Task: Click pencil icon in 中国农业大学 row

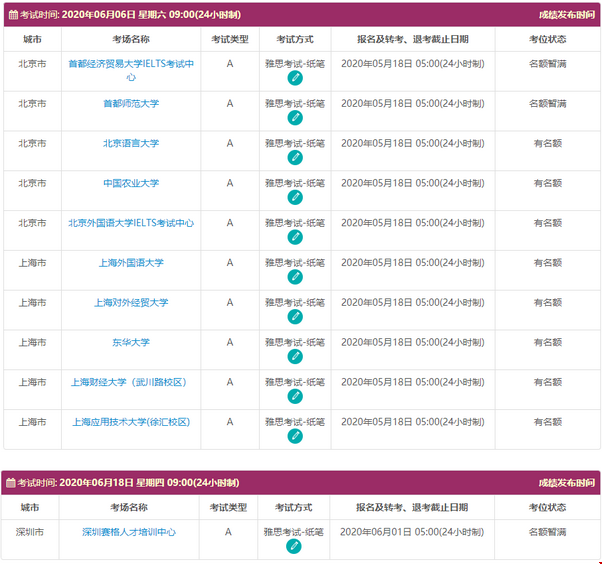Action: (x=295, y=197)
